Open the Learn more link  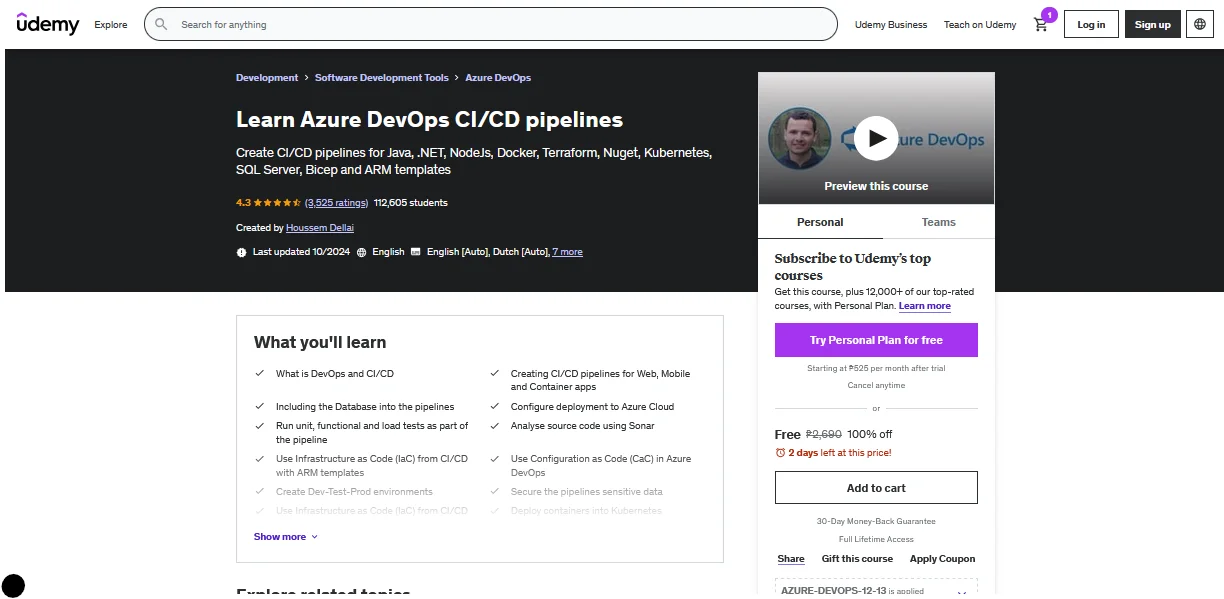pyautogui.click(x=924, y=306)
